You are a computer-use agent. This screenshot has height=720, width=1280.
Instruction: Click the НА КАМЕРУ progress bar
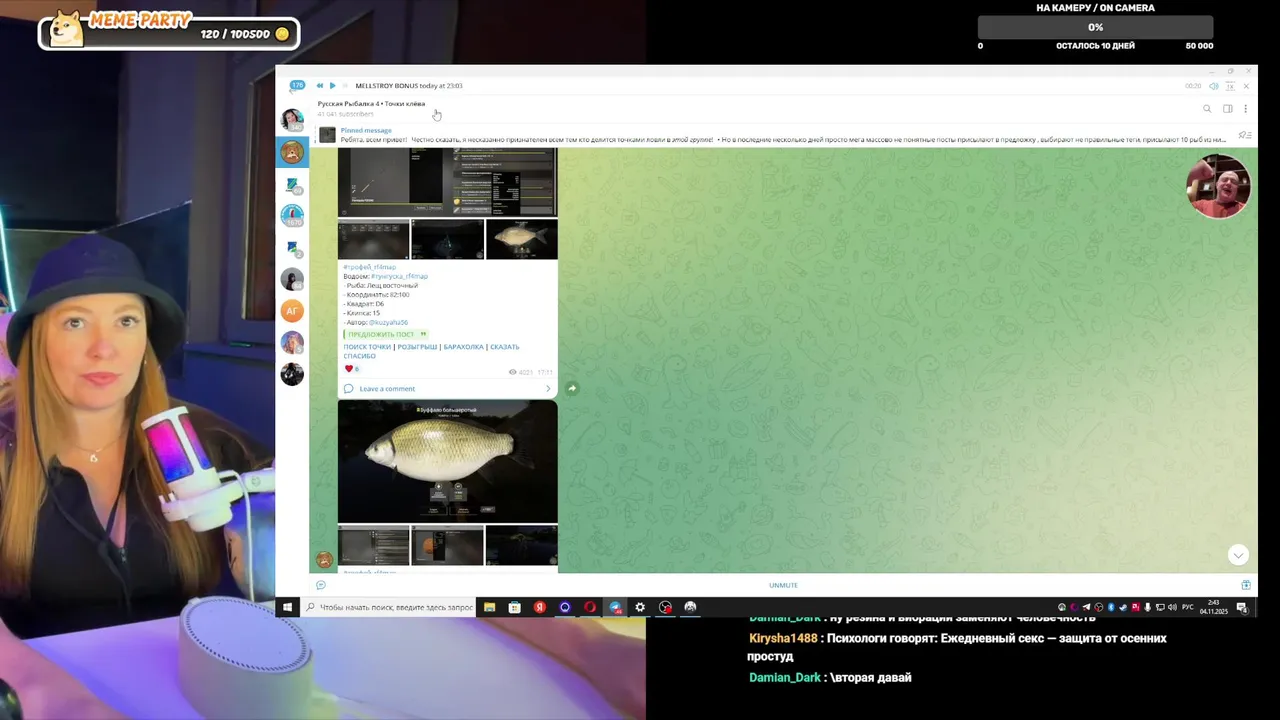pos(1095,27)
